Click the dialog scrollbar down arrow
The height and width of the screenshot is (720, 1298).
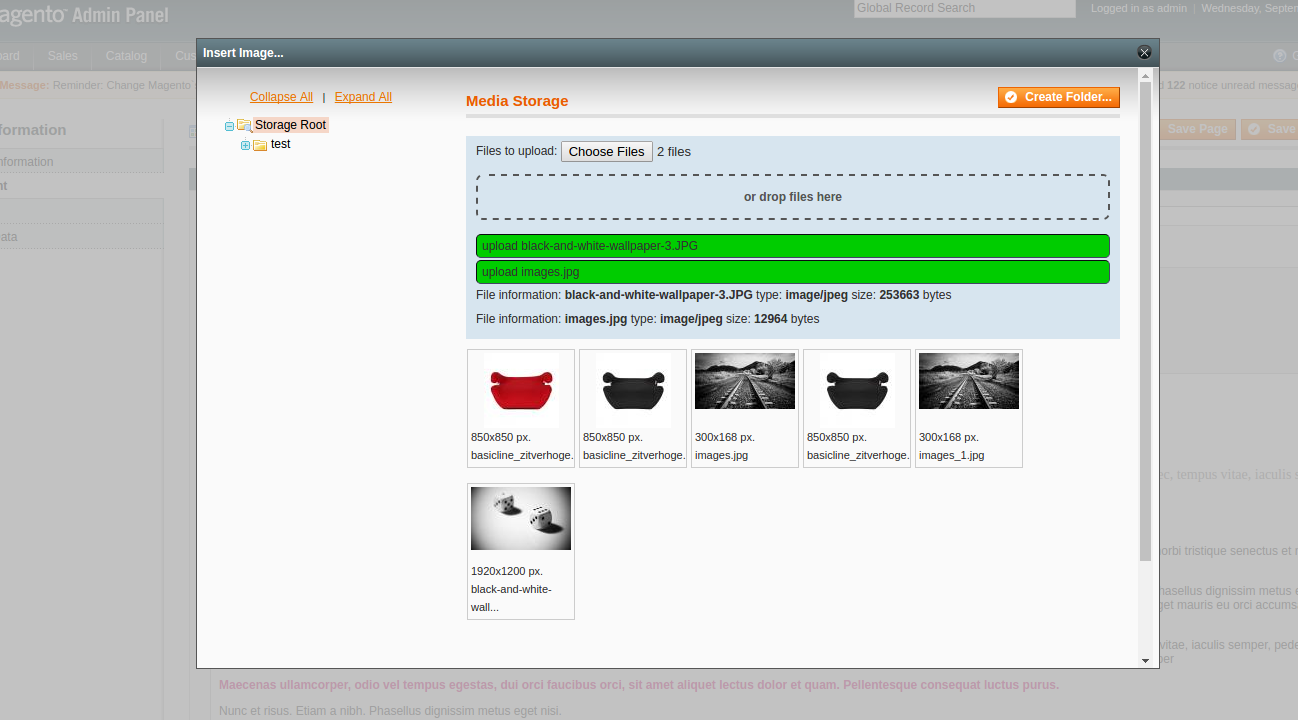click(x=1145, y=660)
